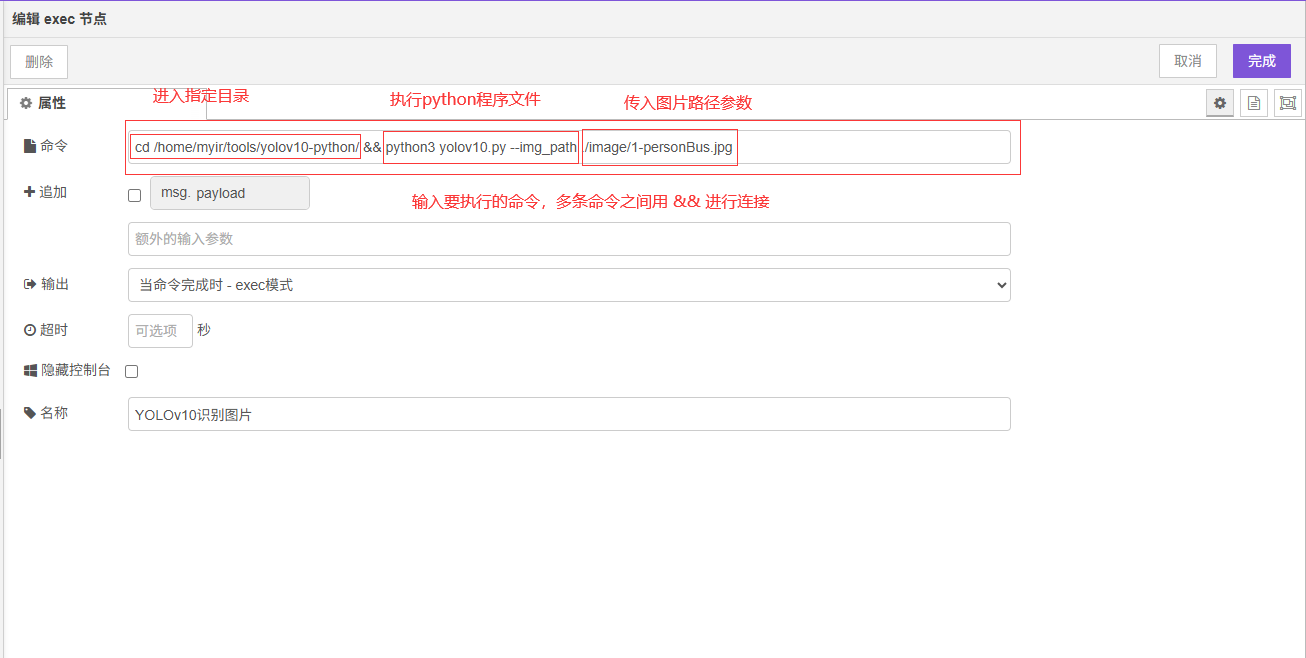This screenshot has width=1306, height=658.
Task: Click the plus icon beside 追加
Action: [29, 192]
